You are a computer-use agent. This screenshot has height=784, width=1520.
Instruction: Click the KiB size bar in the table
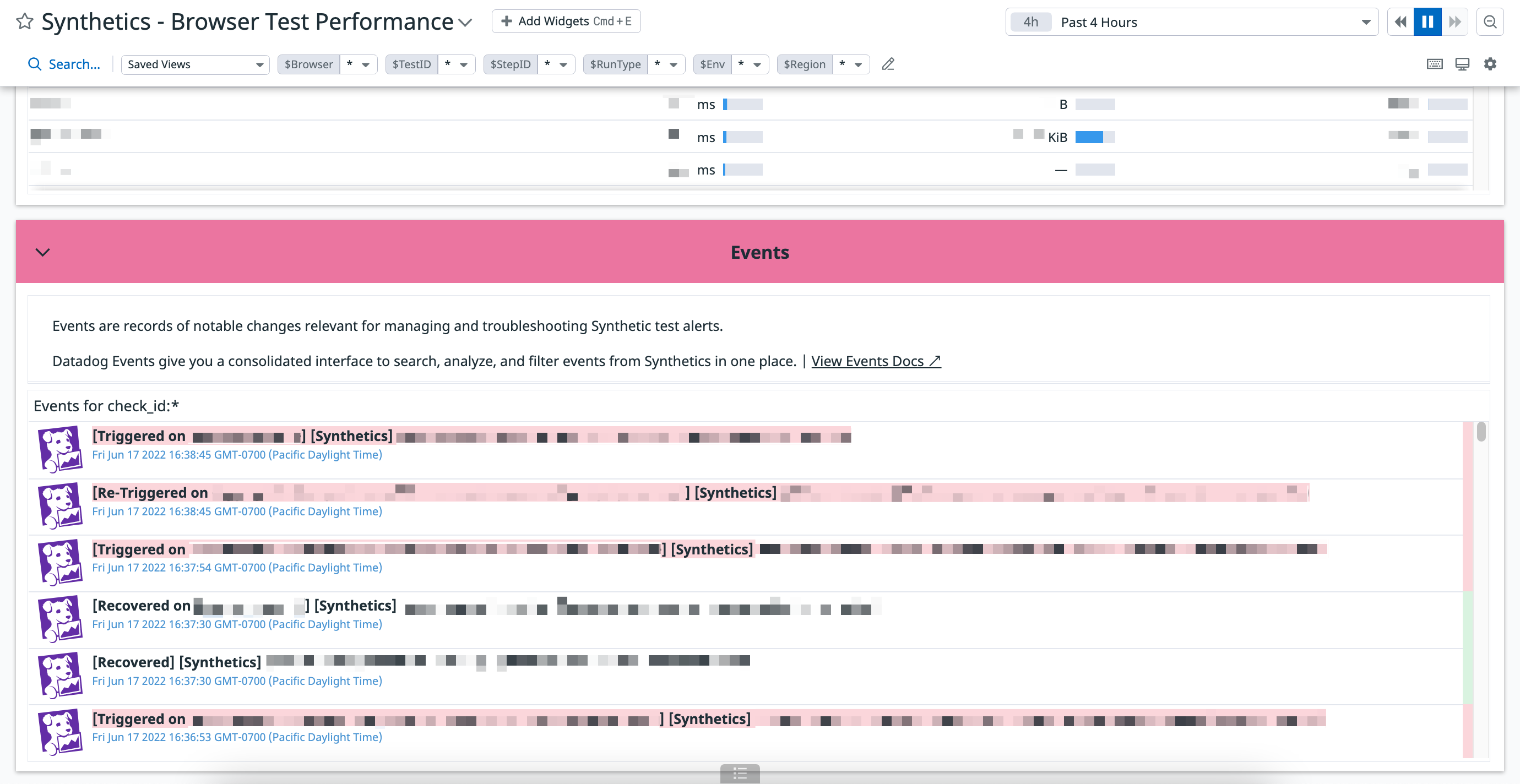1095,138
